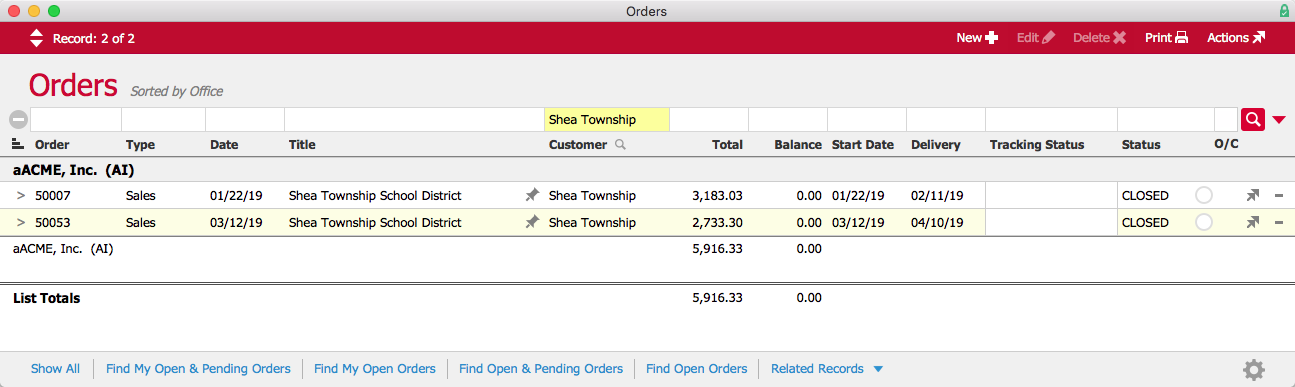The height and width of the screenshot is (387, 1295).
Task: Open order 50007 with its arrow icon
Action: [x=1252, y=196]
